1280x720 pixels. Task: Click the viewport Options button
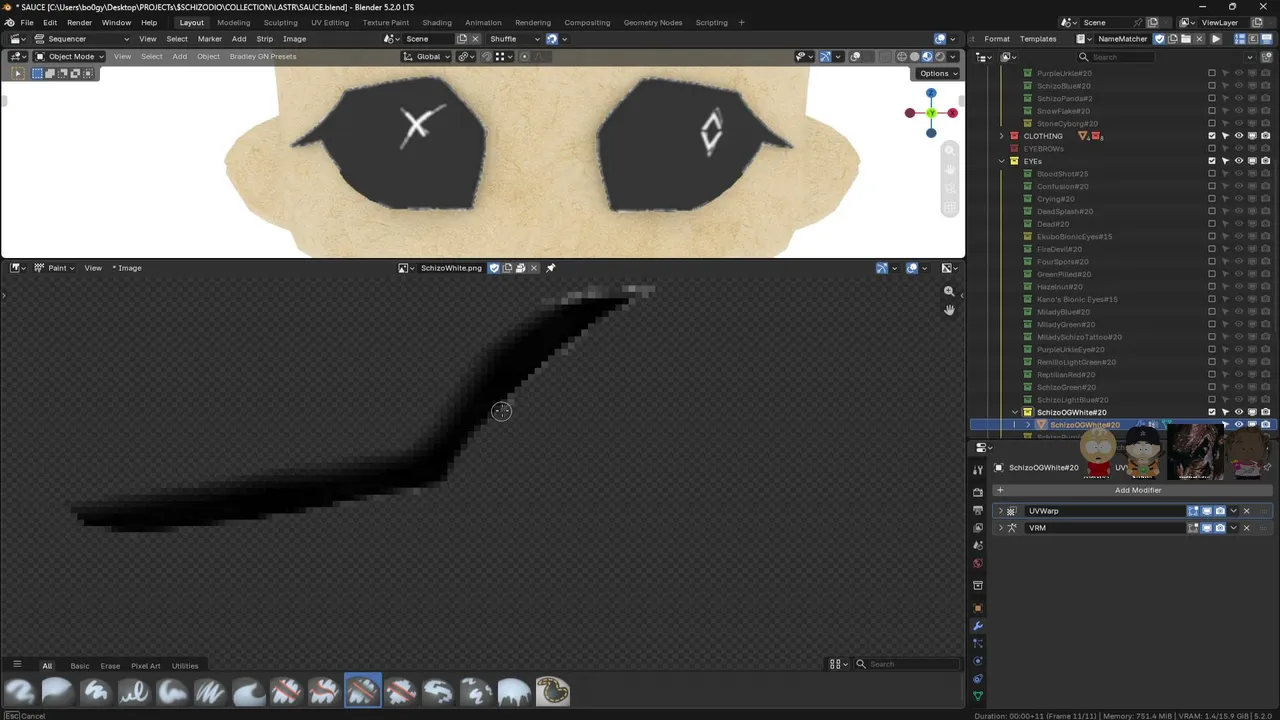click(x=937, y=73)
